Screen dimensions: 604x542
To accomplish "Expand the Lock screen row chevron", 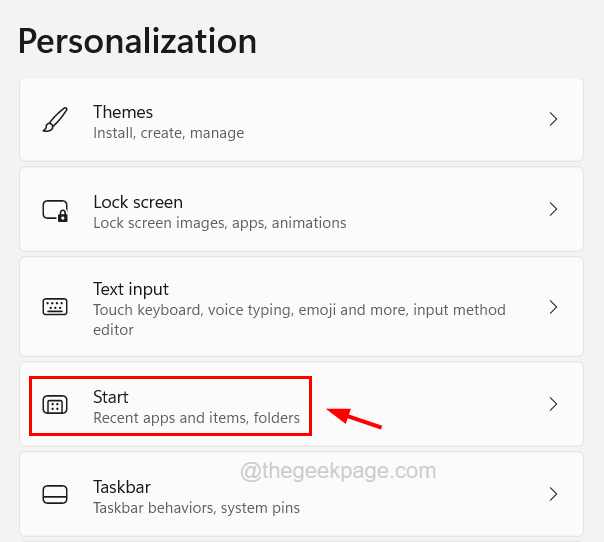I will 553,209.
